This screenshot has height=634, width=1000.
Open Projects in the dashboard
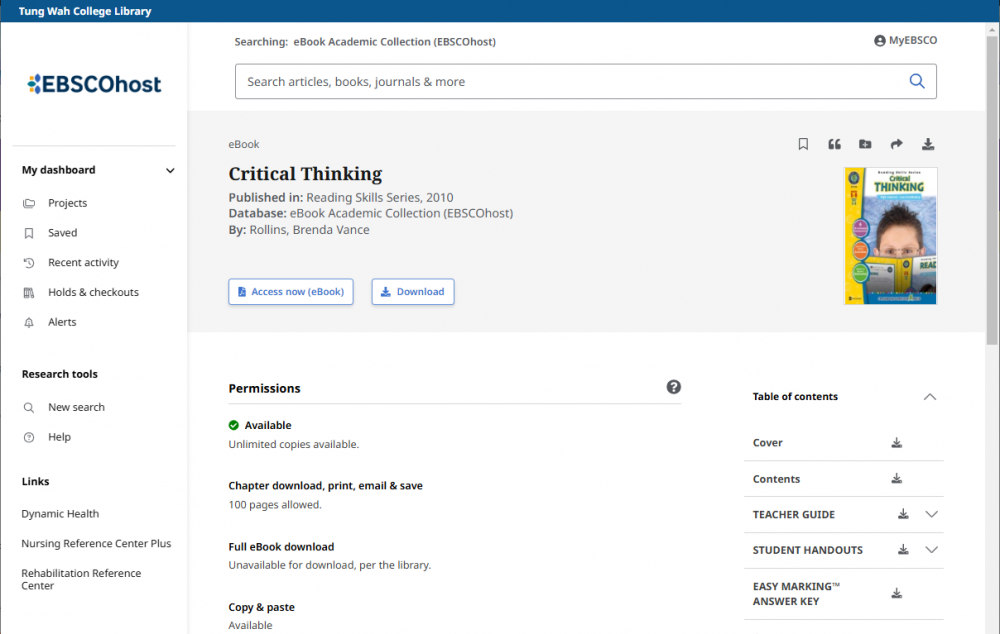(x=68, y=203)
